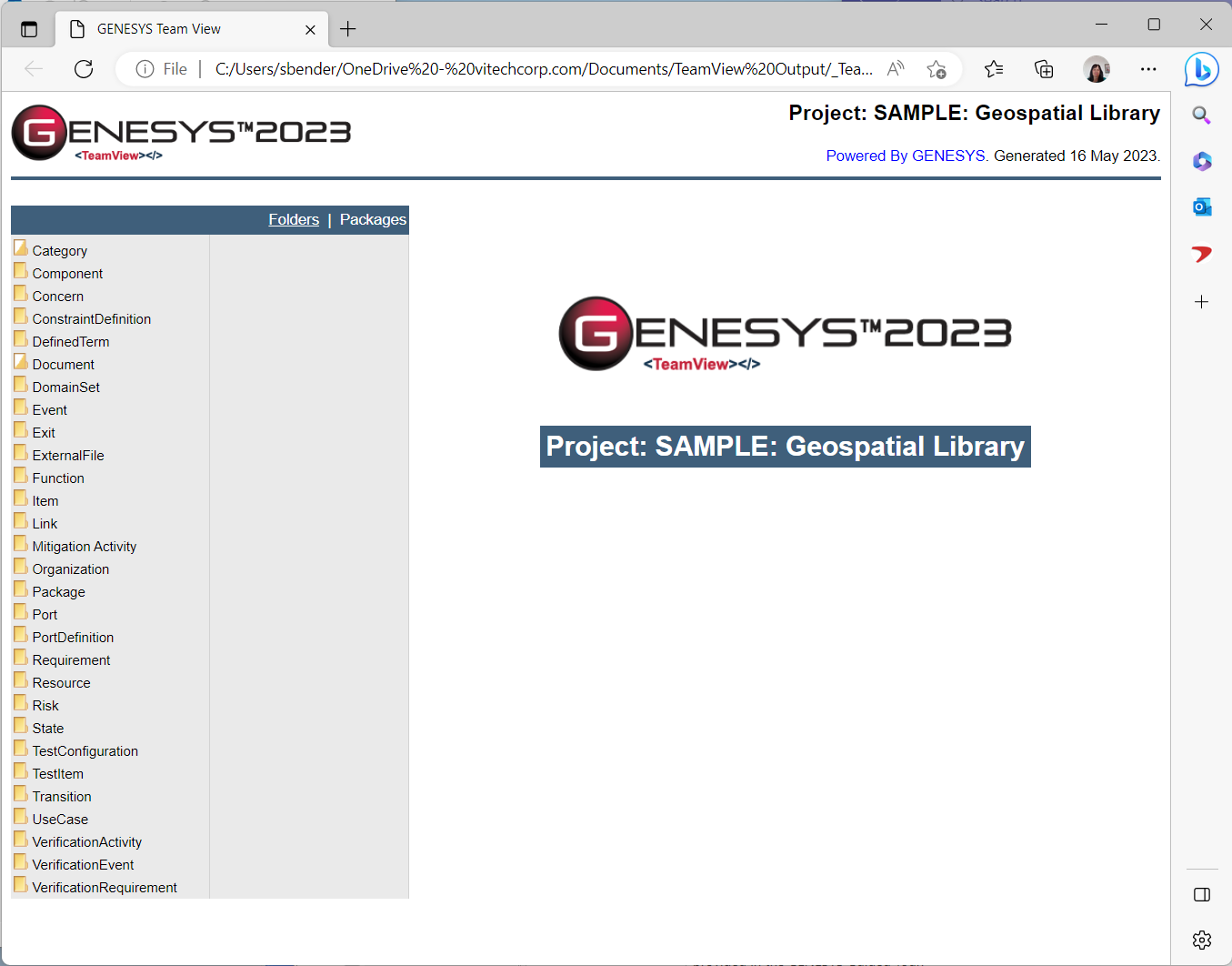Click the Read Aloud icon
The width and height of the screenshot is (1232, 966).
coord(896,69)
